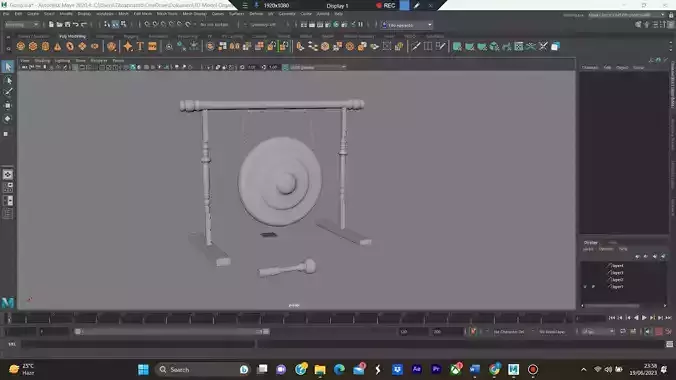Open the Workspace selector dropdown

pyautogui.click(x=627, y=15)
